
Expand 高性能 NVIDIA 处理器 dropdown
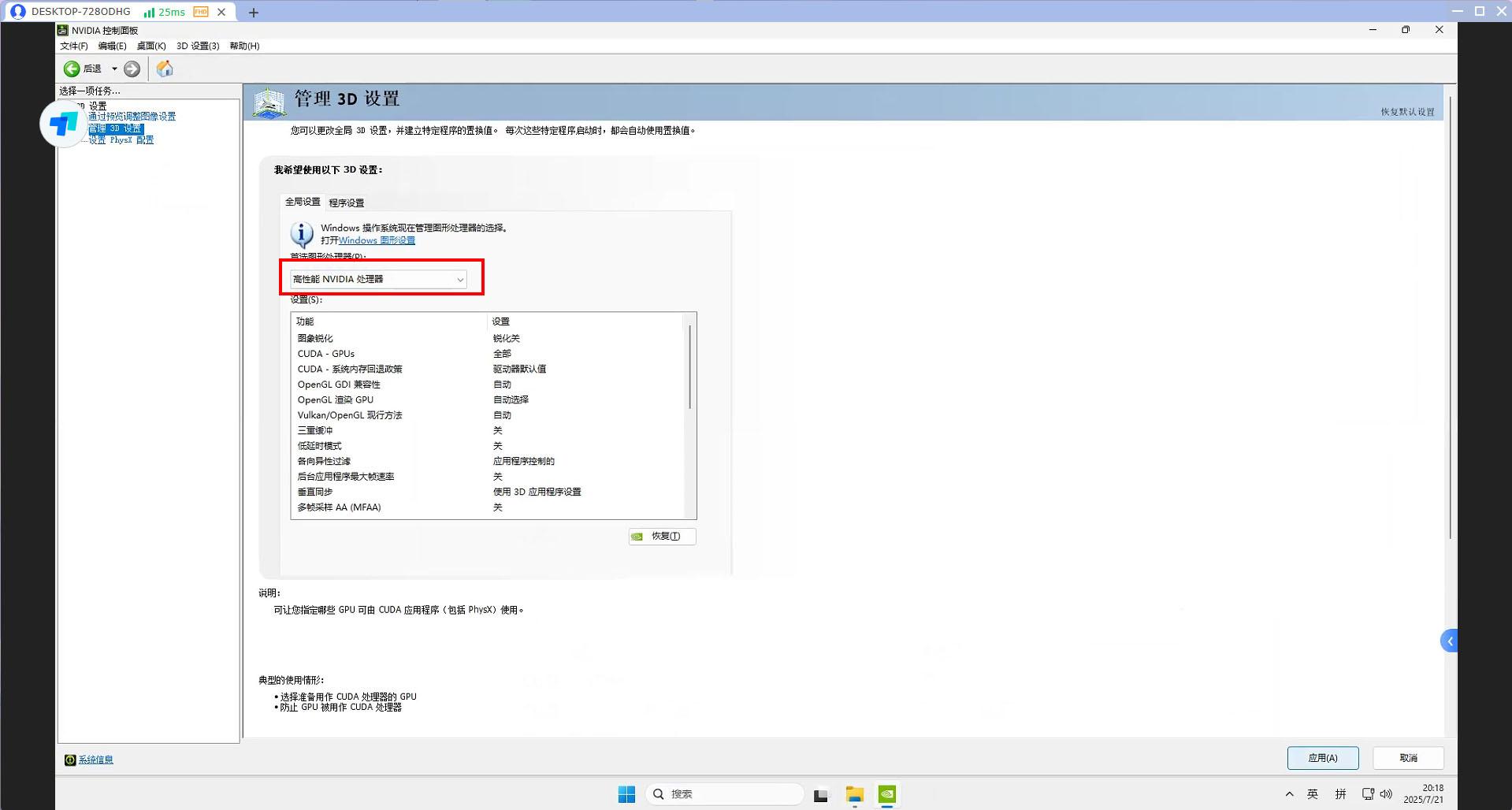[378, 279]
